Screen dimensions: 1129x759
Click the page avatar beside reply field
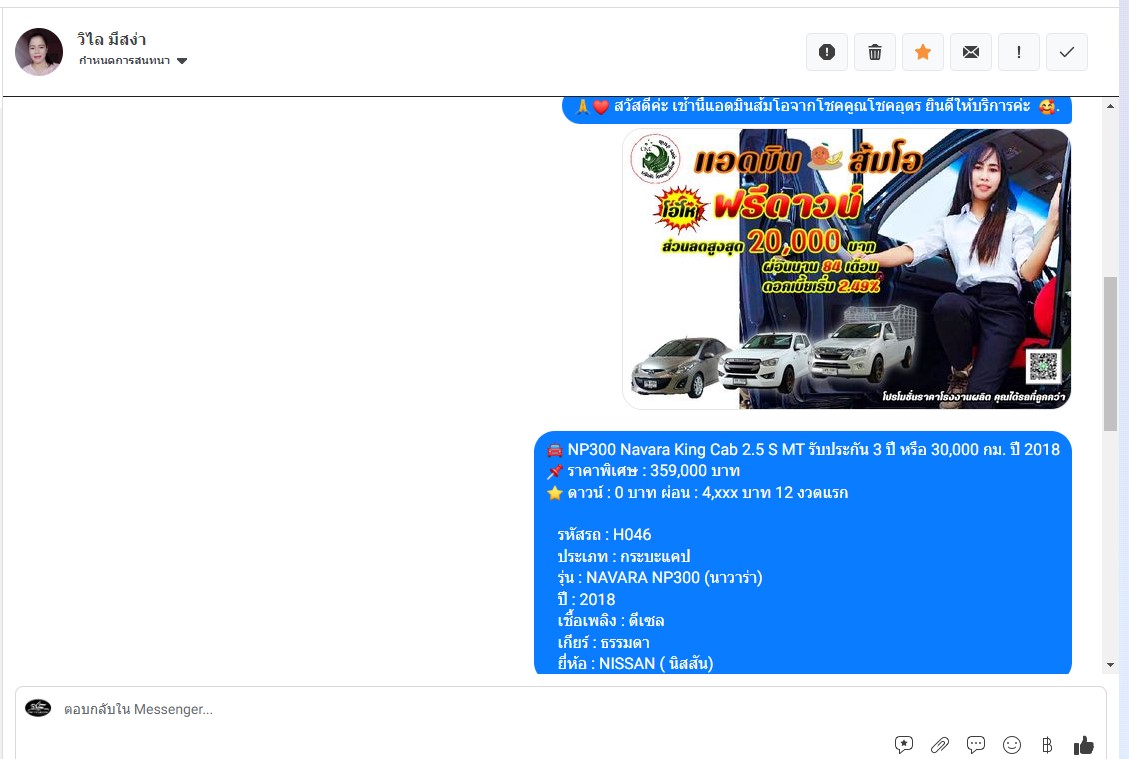(x=38, y=708)
